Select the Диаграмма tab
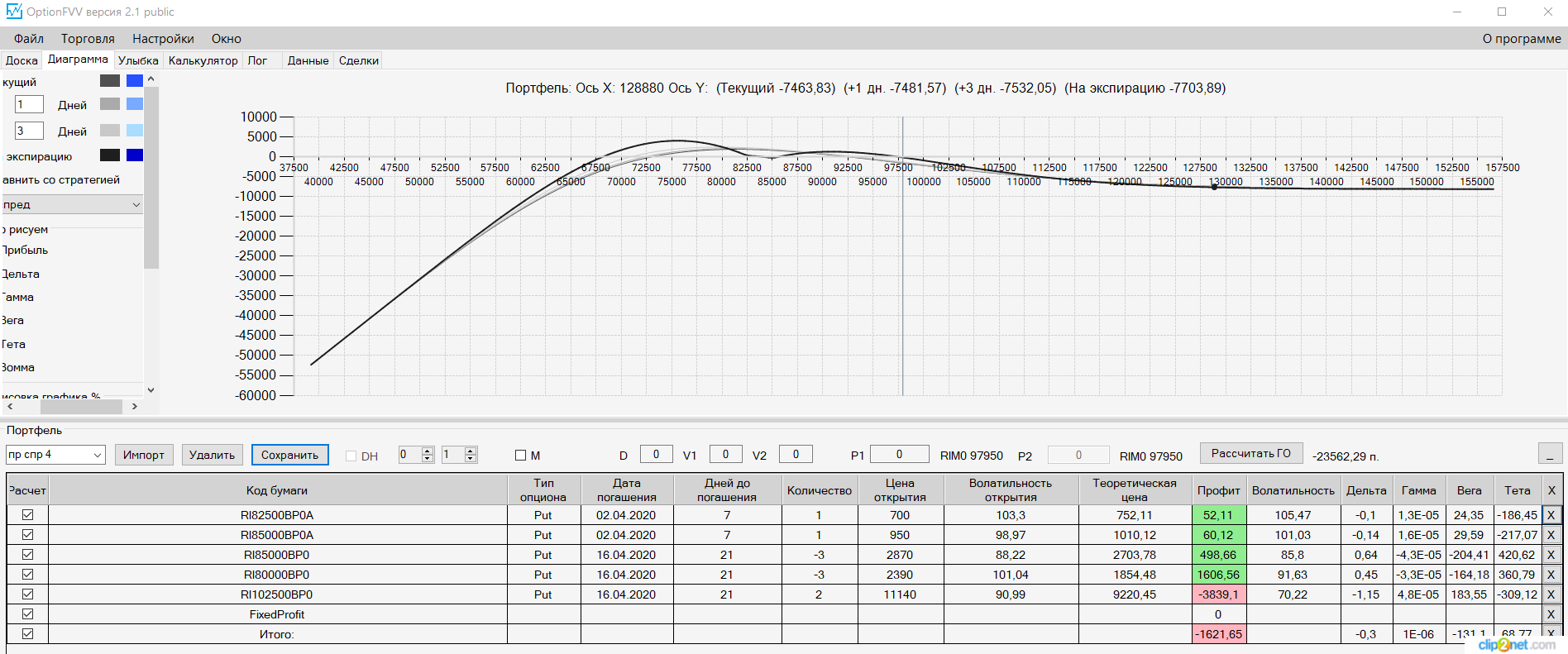1568x654 pixels. pyautogui.click(x=78, y=60)
